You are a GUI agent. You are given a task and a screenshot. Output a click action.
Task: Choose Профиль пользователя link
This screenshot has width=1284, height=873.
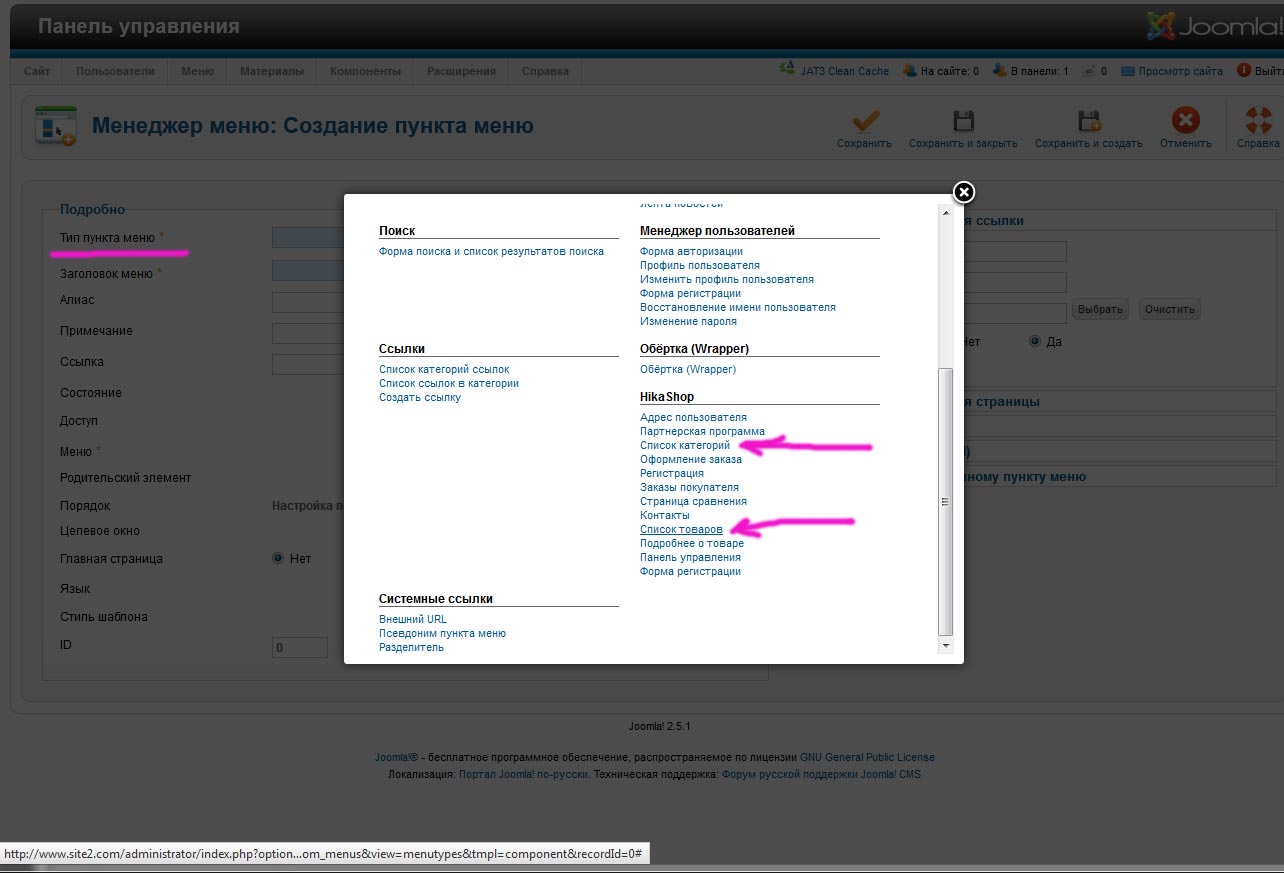[x=700, y=265]
